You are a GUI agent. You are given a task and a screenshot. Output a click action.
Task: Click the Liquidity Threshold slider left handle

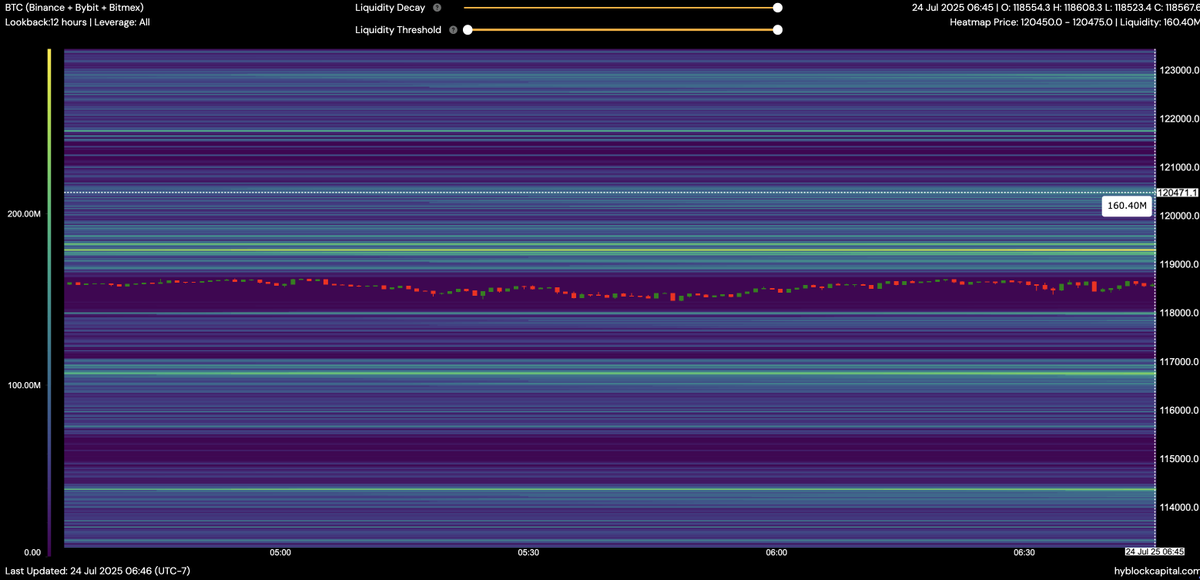pos(467,30)
